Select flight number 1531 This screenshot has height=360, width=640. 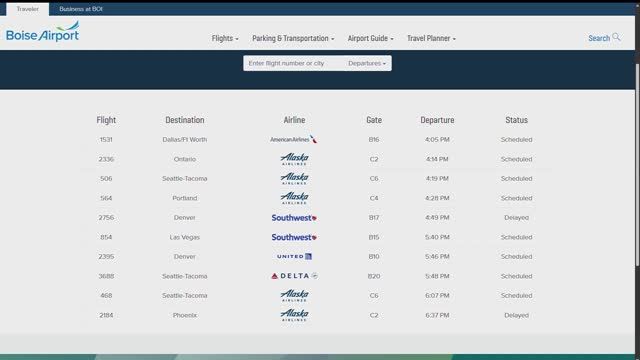(106, 140)
